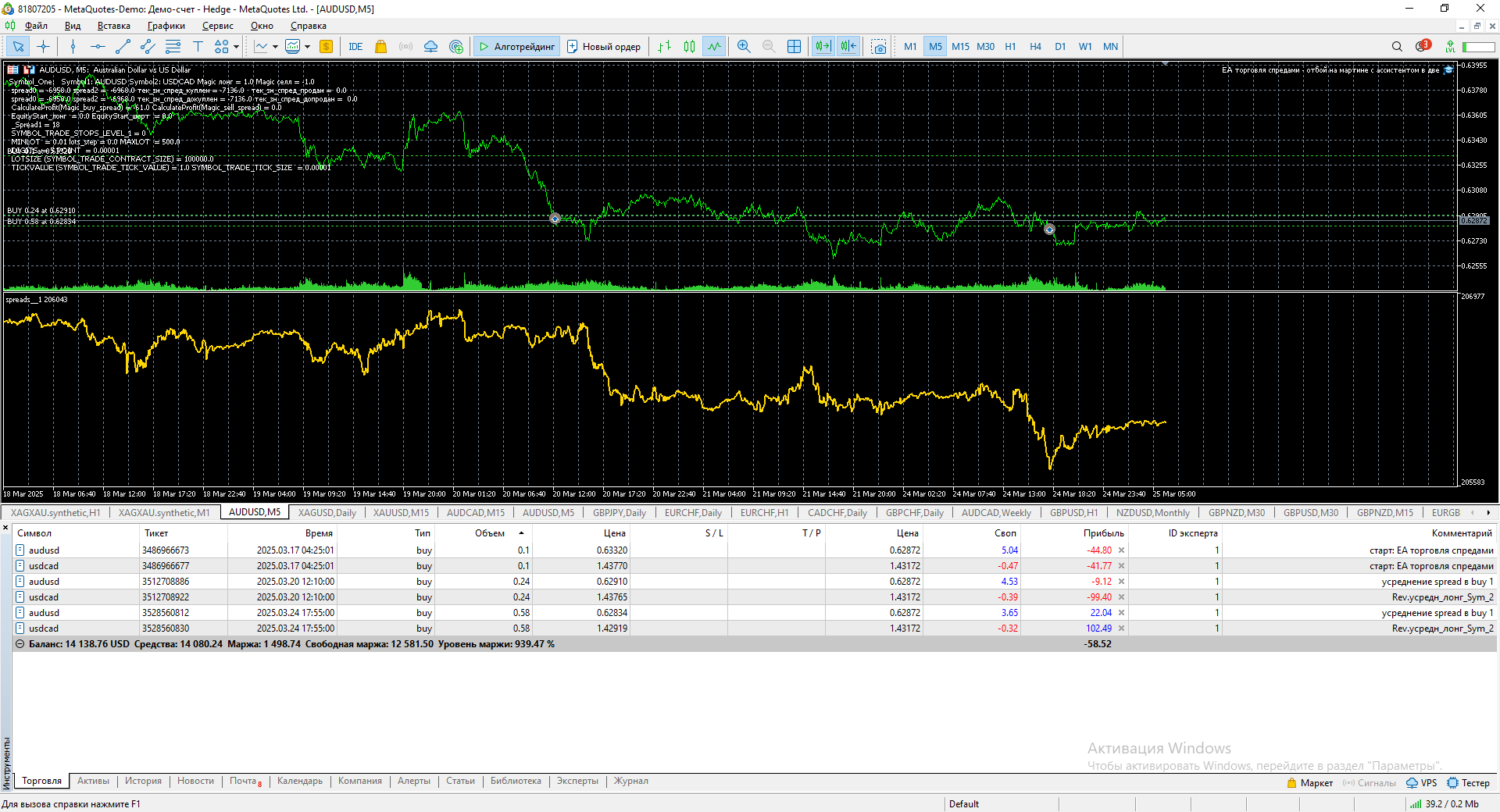Zoom in on the chart
1500x812 pixels.
coord(744,47)
